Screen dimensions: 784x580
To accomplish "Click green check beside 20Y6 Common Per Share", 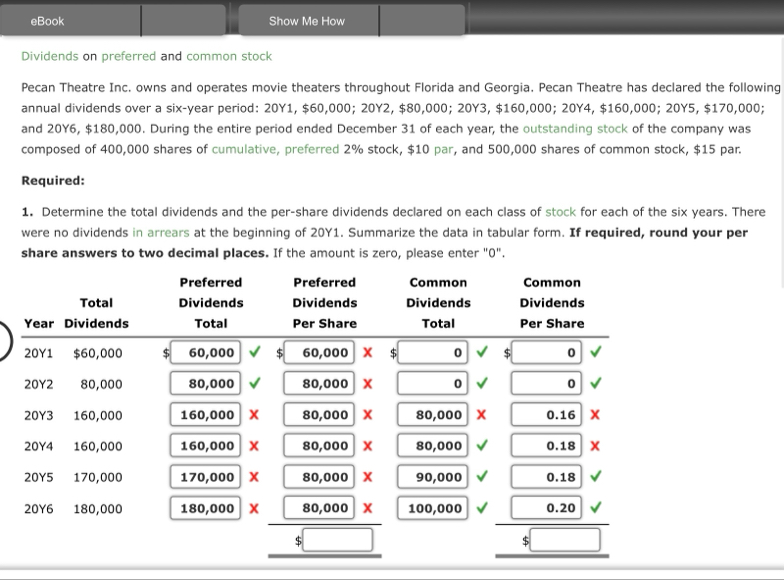I will click(x=596, y=508).
